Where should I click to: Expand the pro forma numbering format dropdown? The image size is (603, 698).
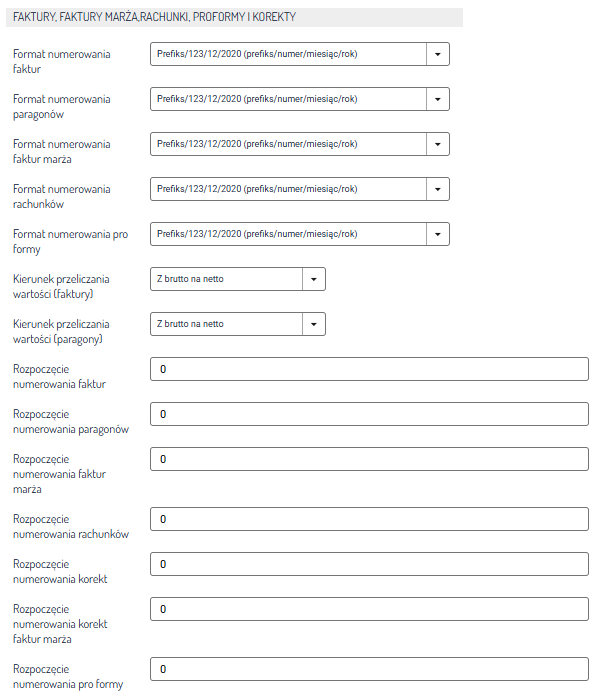coord(299,234)
